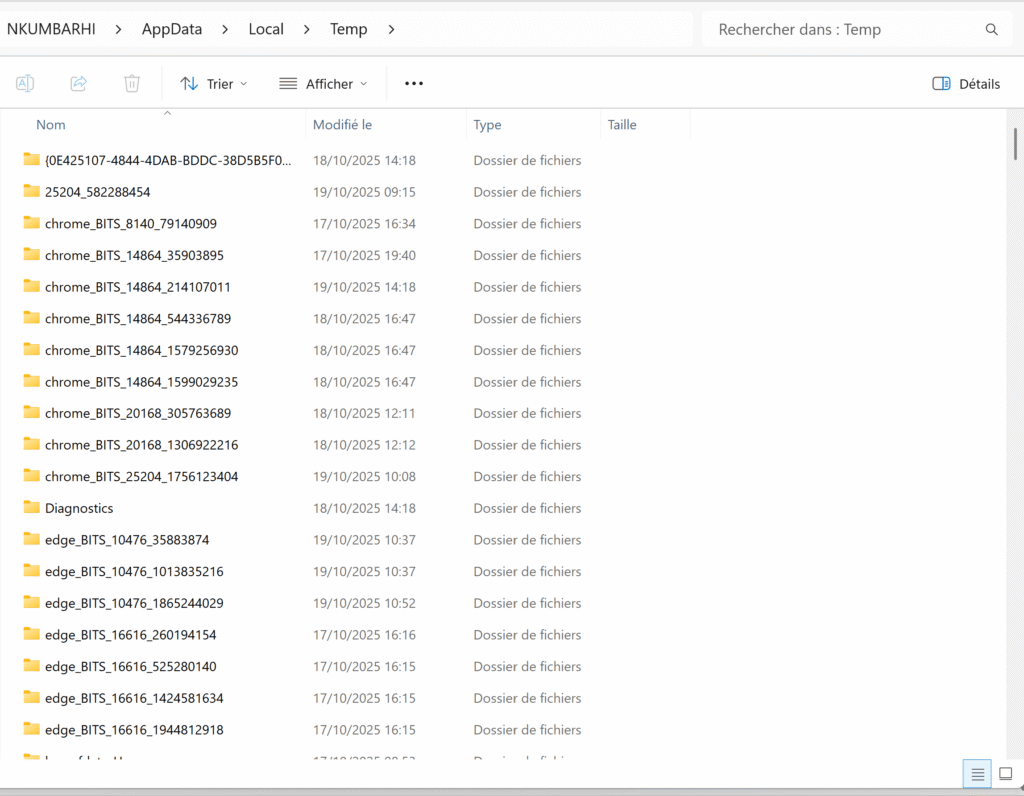Sort by the Modifié le column header
The height and width of the screenshot is (796, 1024).
pyautogui.click(x=343, y=125)
